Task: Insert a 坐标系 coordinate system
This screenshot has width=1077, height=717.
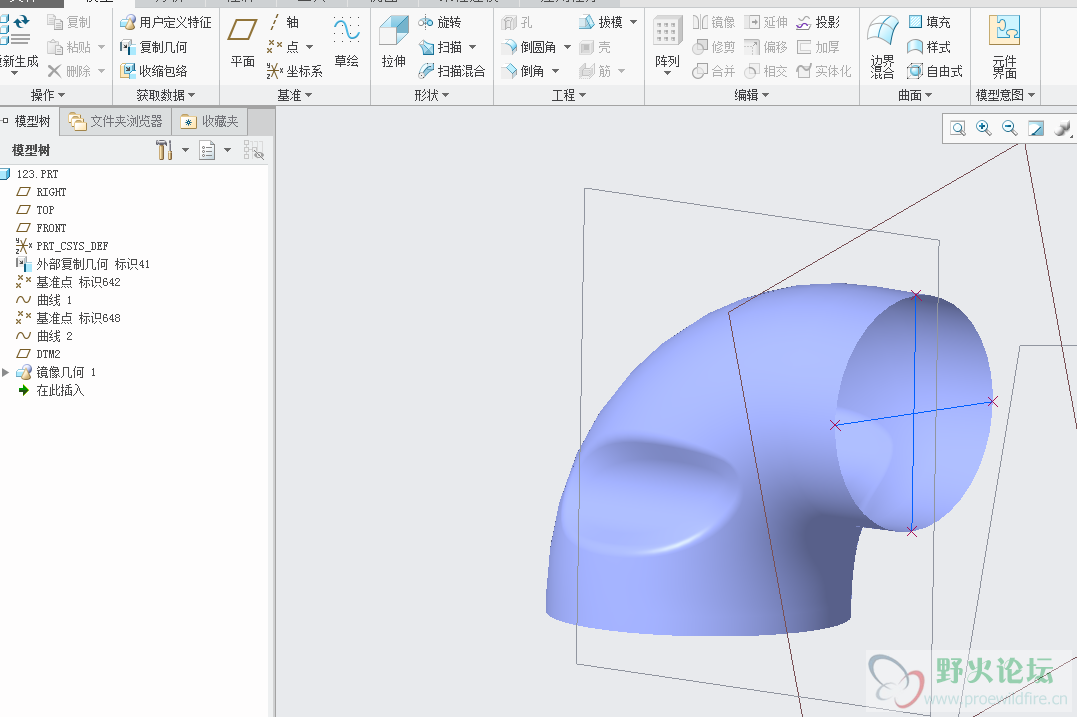Action: [x=295, y=71]
